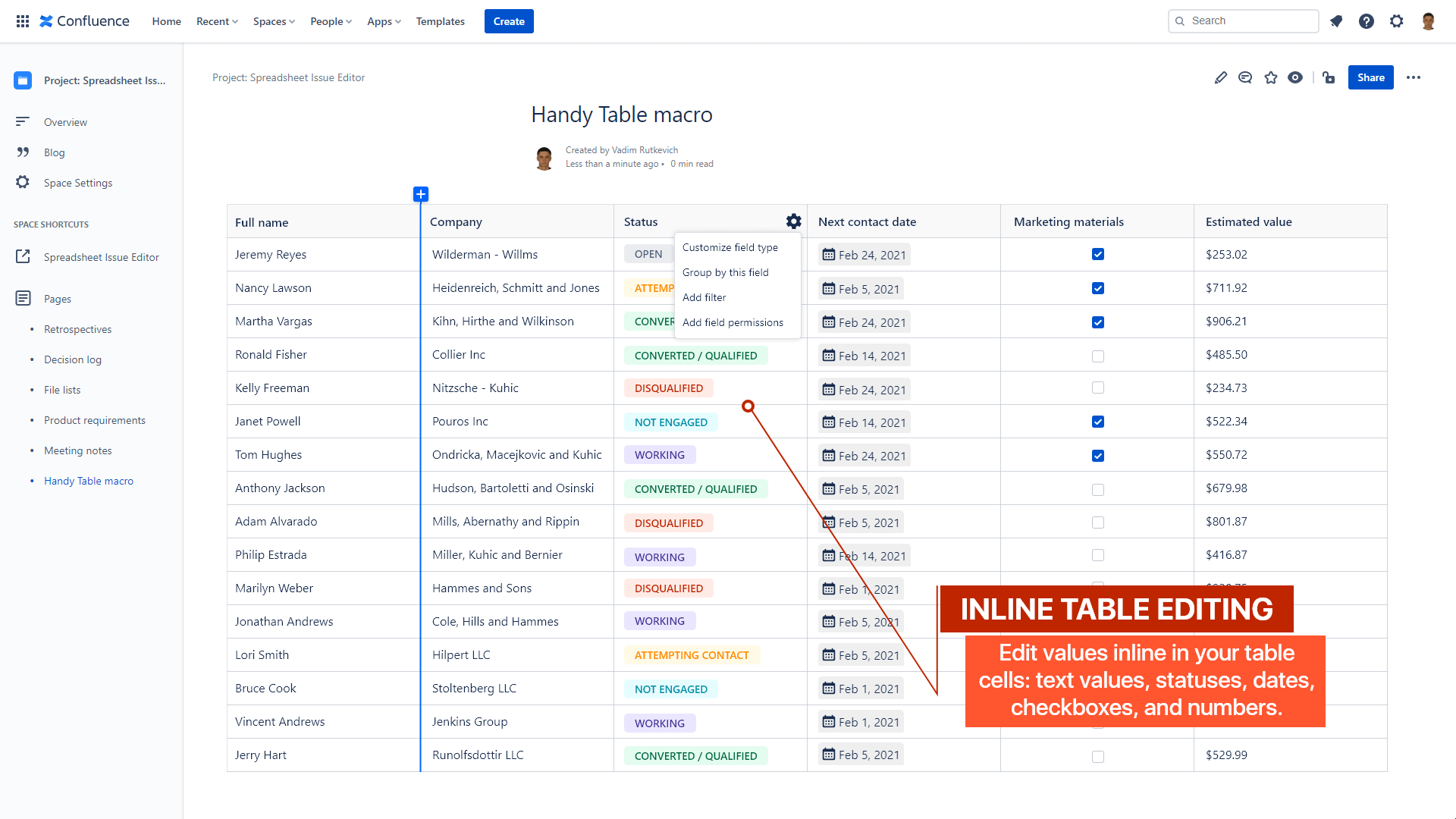Open the app switcher grid icon
Screen dimensions: 1456x819
(x=23, y=21)
